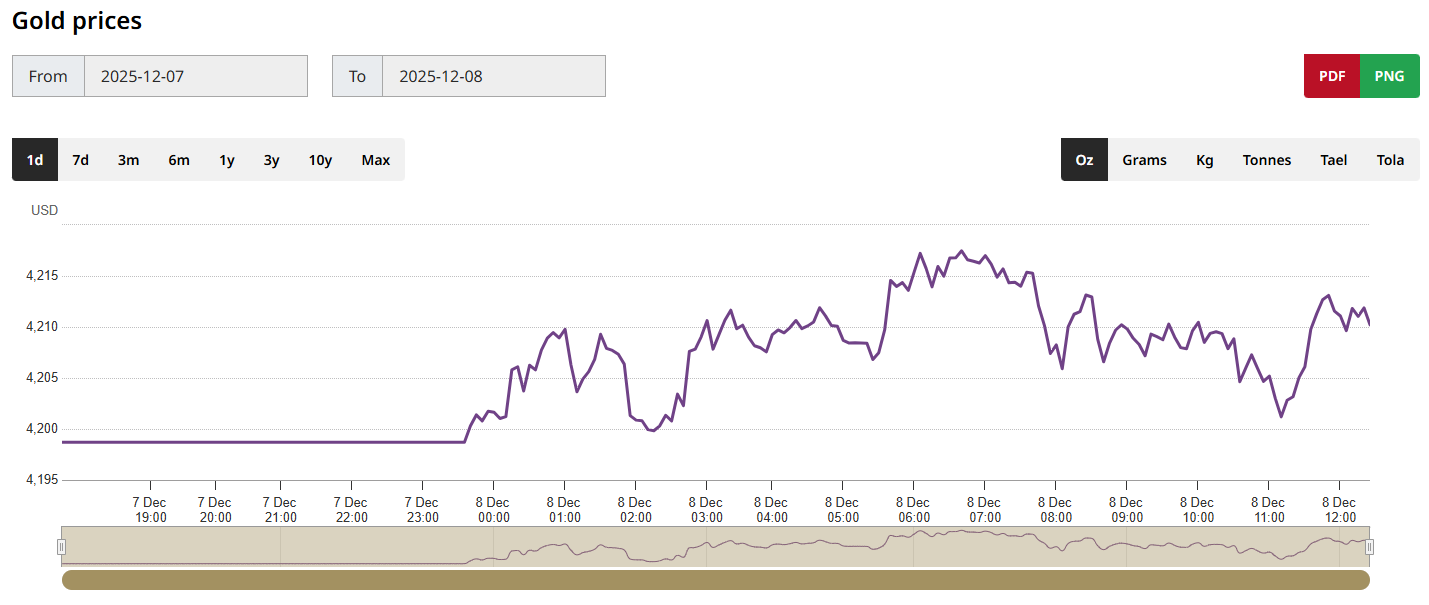Open the To date field
The image size is (1429, 605).
tap(493, 76)
